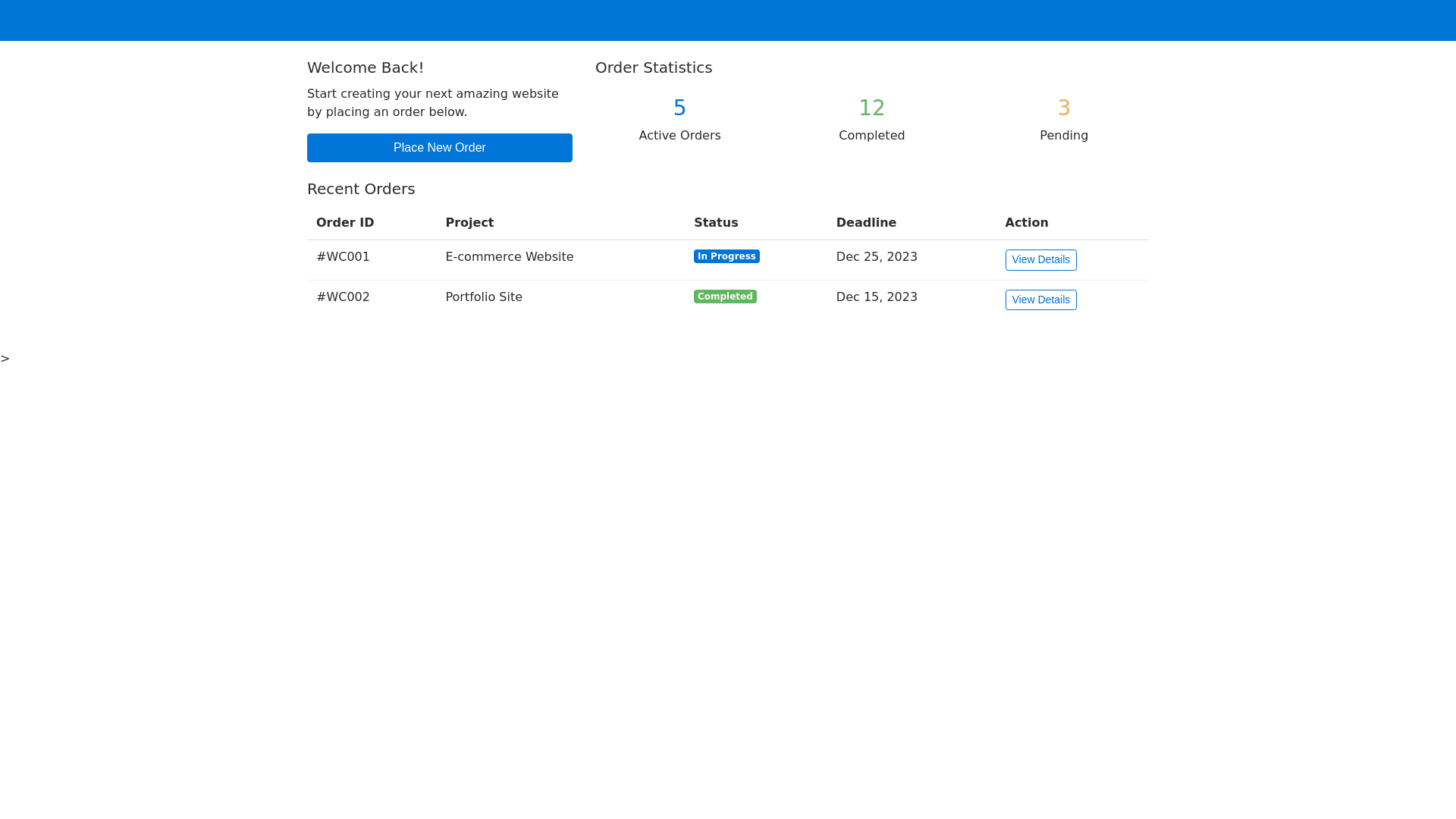Click the Completed count 12
Screen dimensions: 1456x819
coord(871,108)
